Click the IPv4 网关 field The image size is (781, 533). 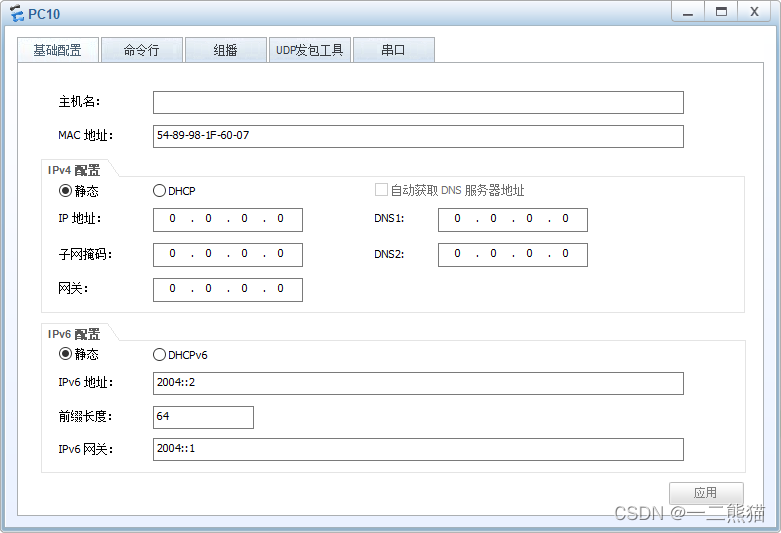click(228, 289)
